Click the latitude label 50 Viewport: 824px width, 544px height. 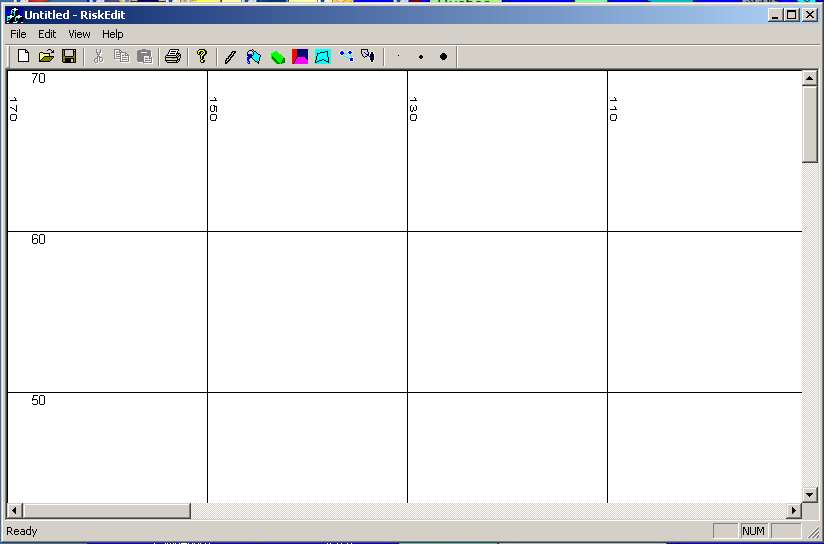pyautogui.click(x=38, y=400)
